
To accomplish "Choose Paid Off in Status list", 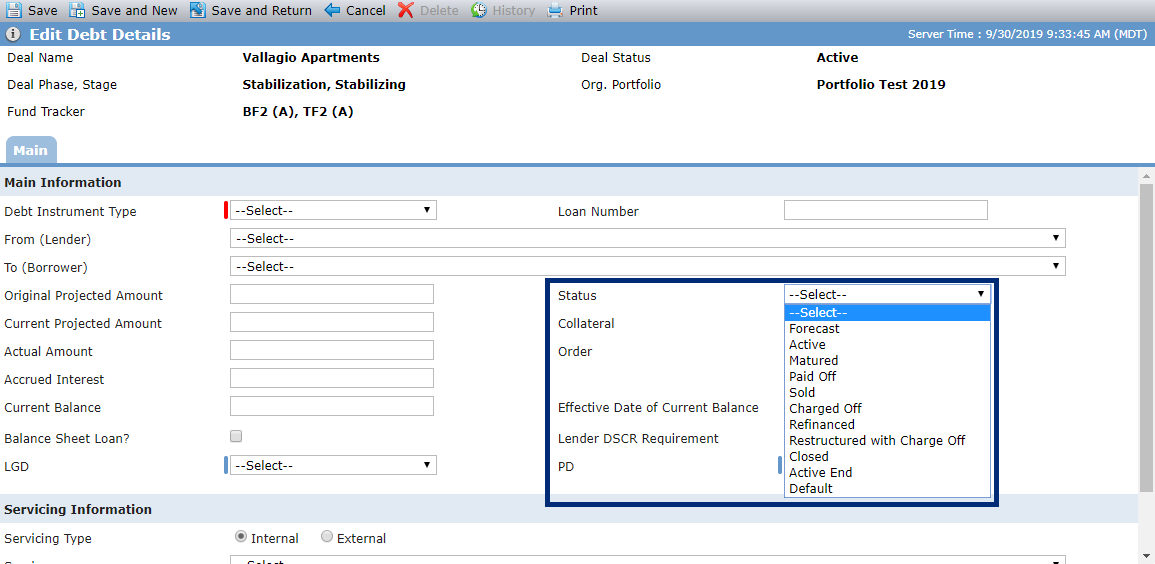I will click(x=888, y=377).
